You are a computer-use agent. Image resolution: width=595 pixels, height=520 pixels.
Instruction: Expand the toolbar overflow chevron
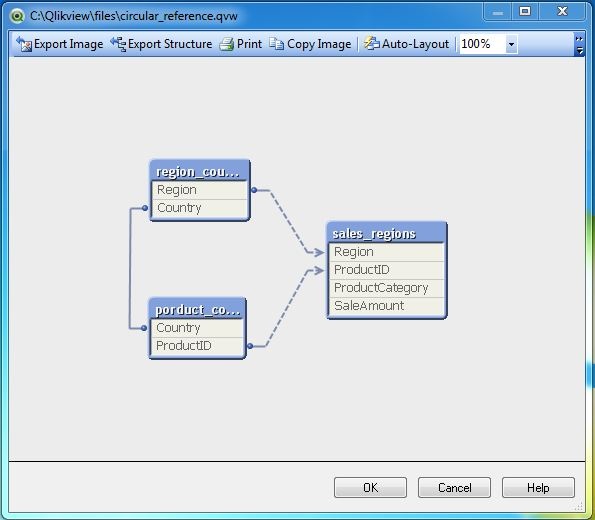(579, 44)
